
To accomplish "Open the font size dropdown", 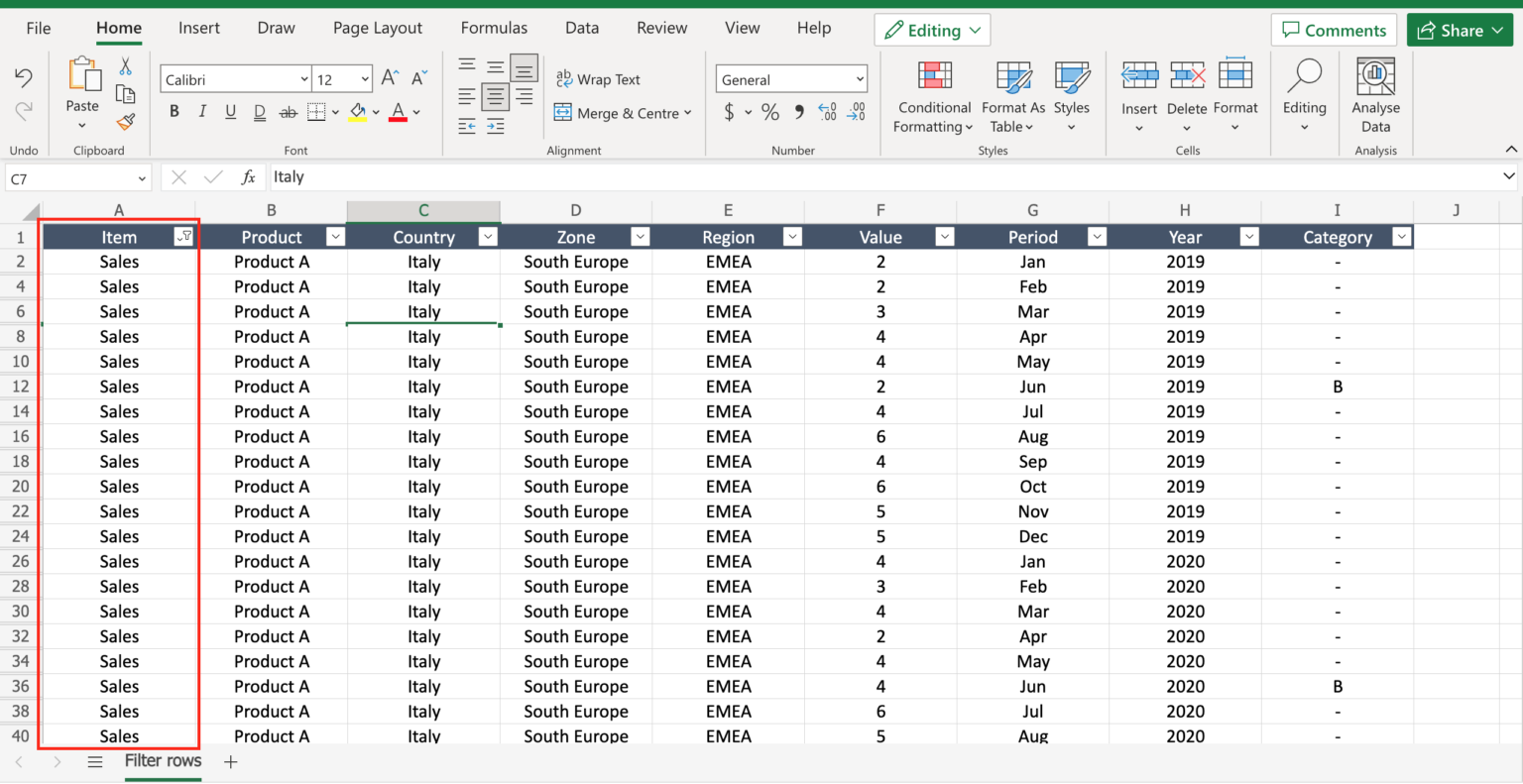I will tap(364, 78).
